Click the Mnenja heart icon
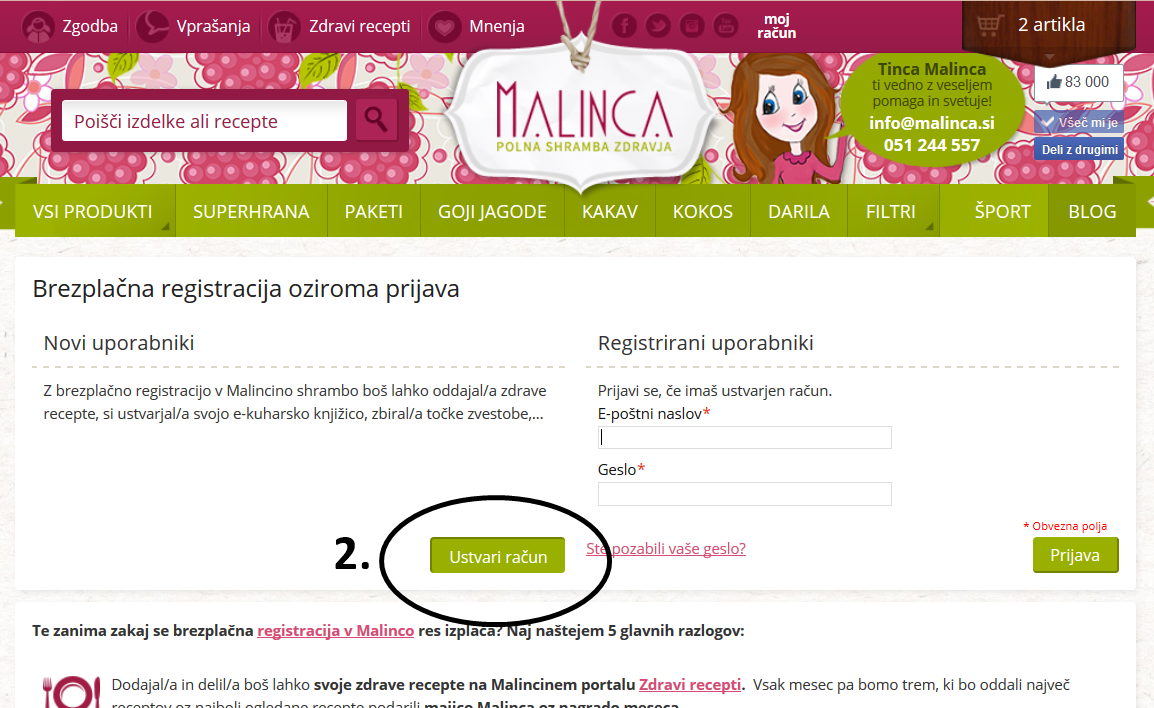 pos(444,26)
